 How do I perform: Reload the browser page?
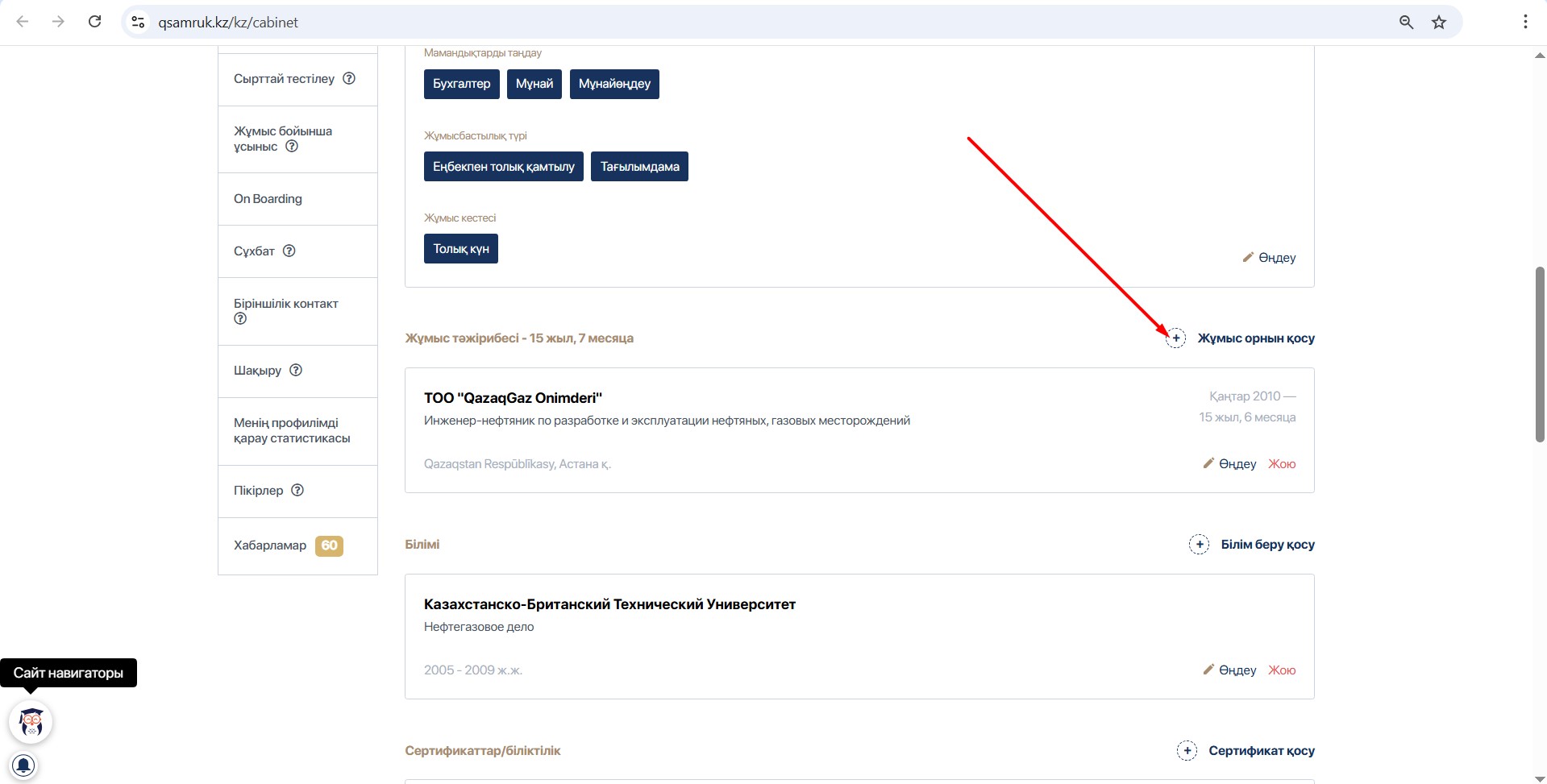(x=94, y=22)
